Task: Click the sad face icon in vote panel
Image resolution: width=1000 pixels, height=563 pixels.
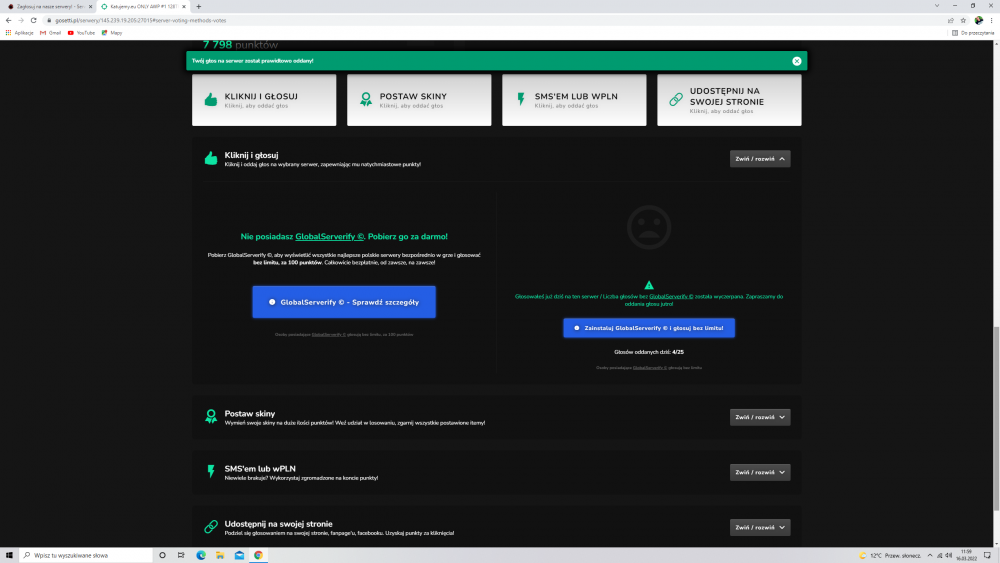Action: (649, 227)
